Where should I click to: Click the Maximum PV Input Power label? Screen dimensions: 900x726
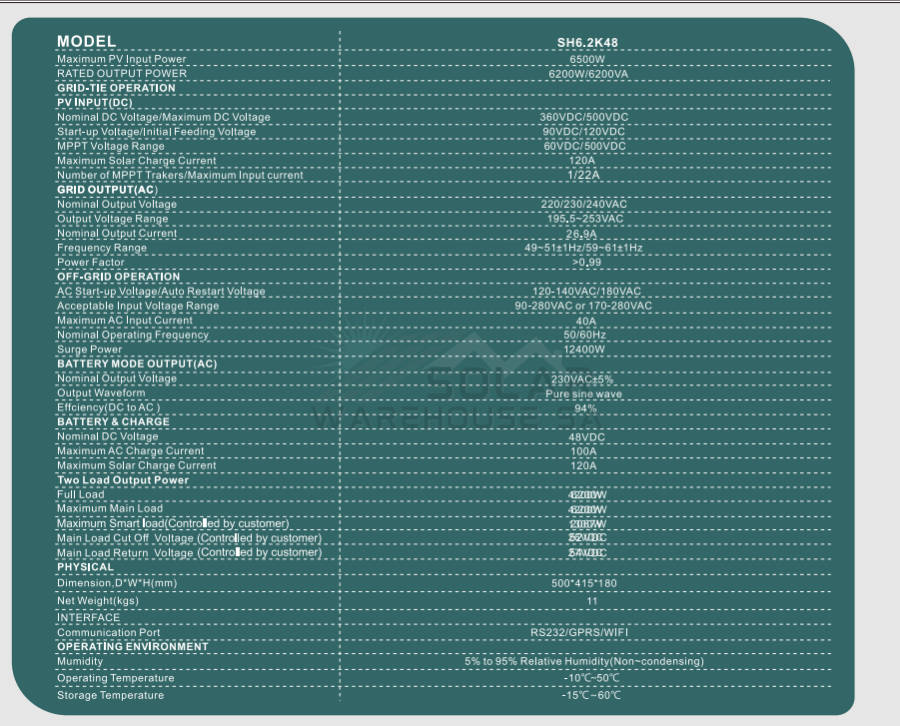pos(121,59)
